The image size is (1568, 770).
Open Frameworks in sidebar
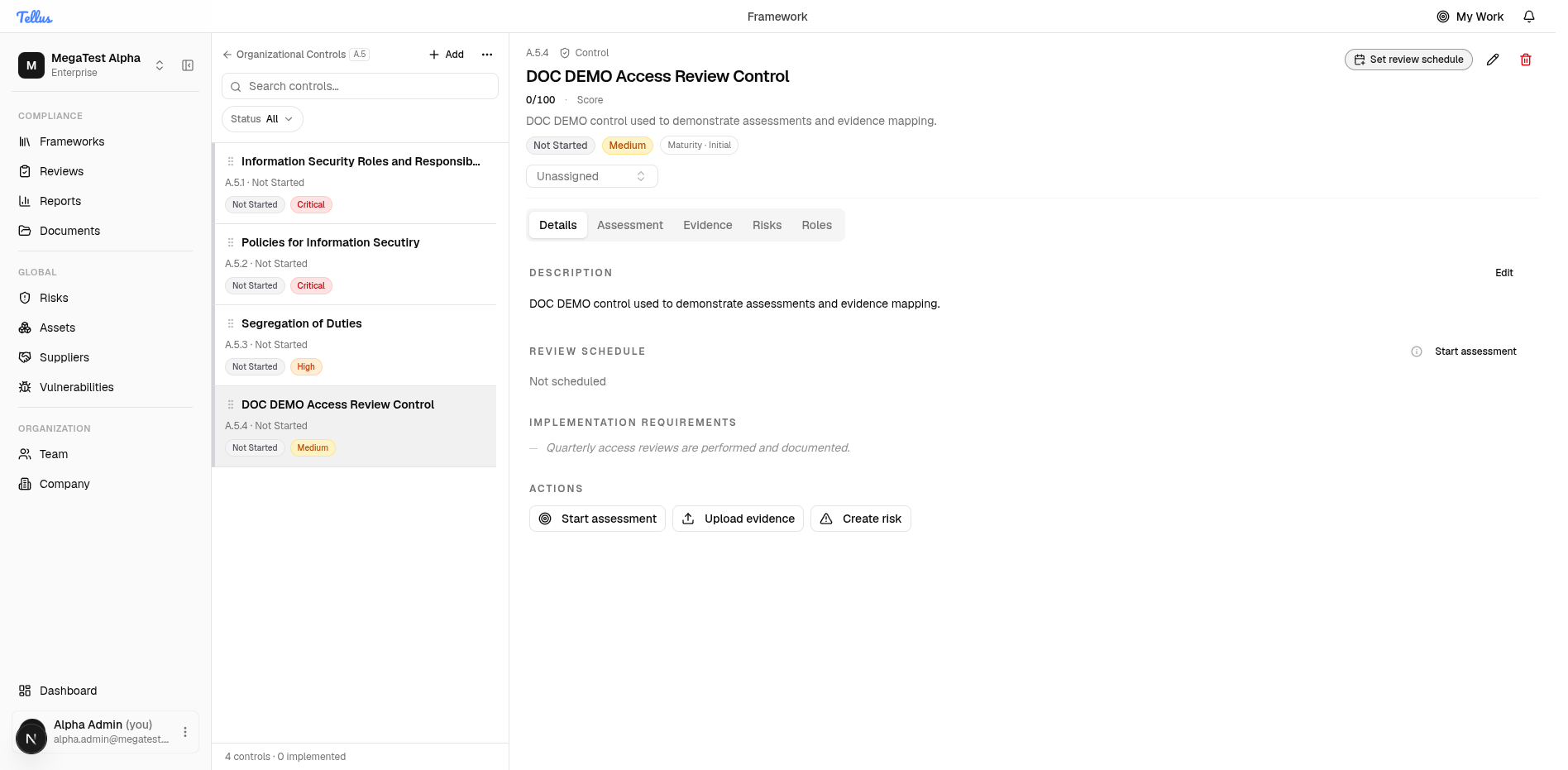[72, 141]
